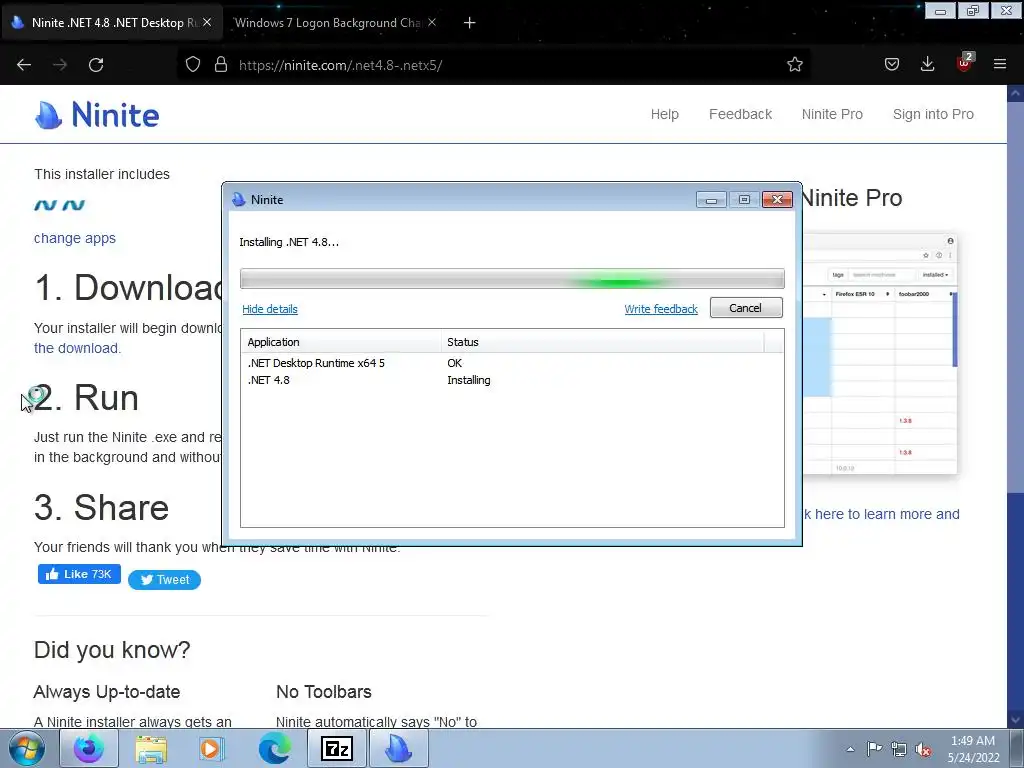Open the Firefox hamburger menu
1024x768 pixels.
coord(1000,65)
